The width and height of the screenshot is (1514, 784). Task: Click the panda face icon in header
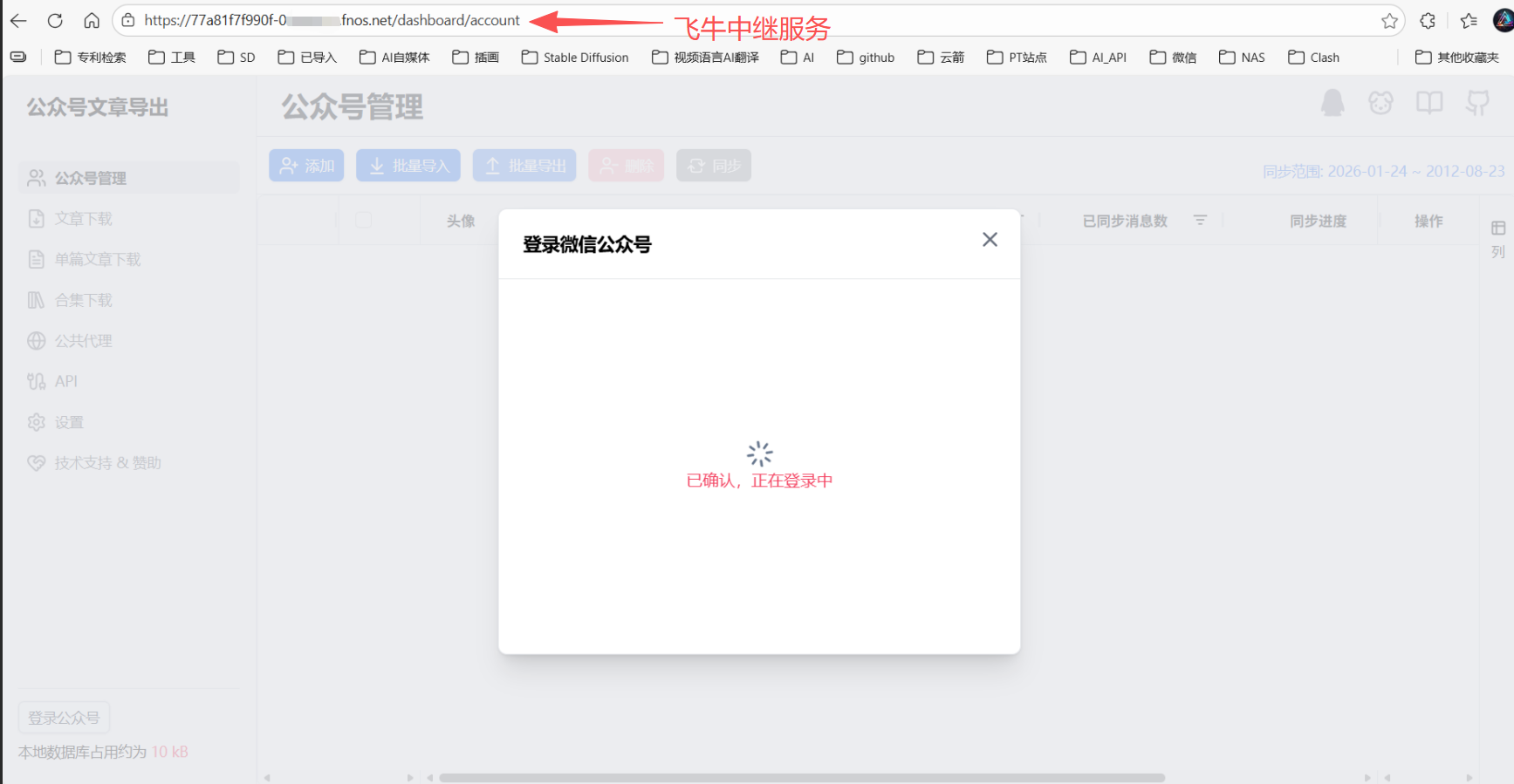coord(1380,103)
